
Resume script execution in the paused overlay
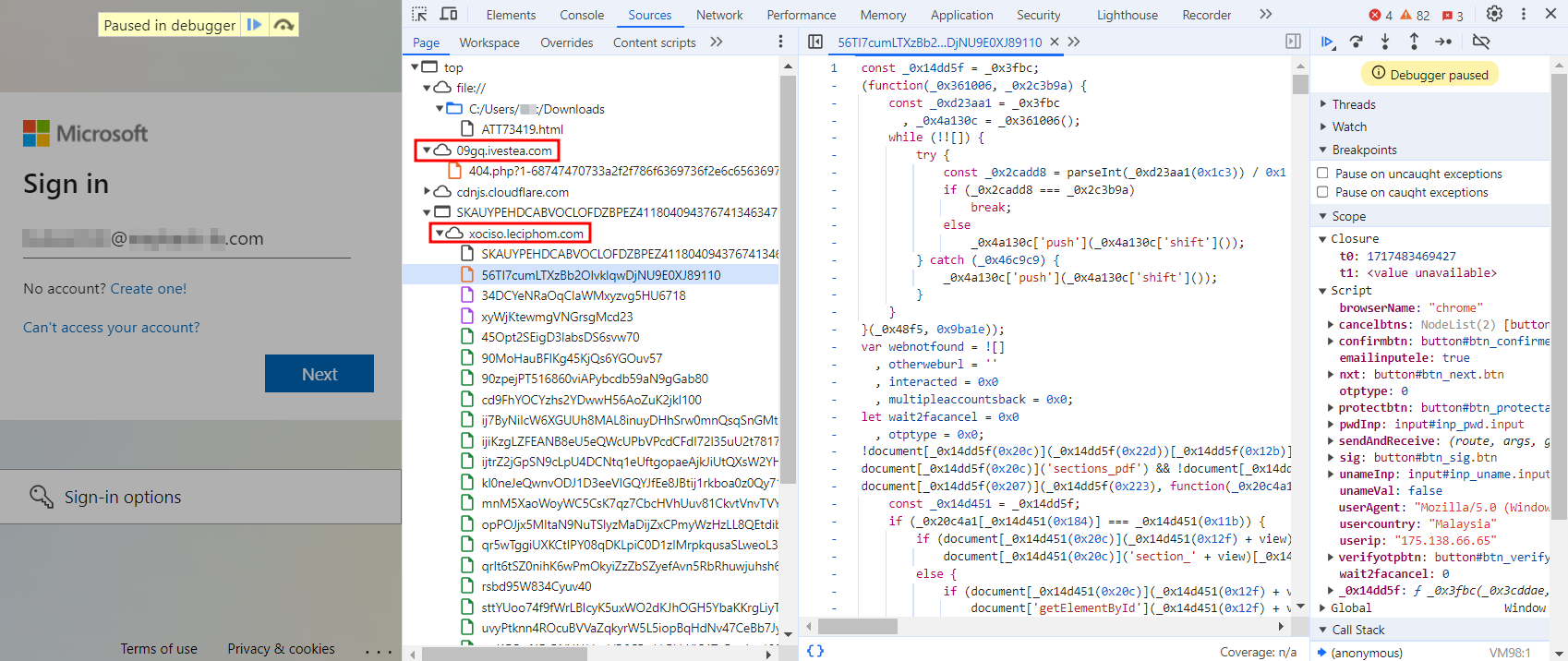[254, 25]
